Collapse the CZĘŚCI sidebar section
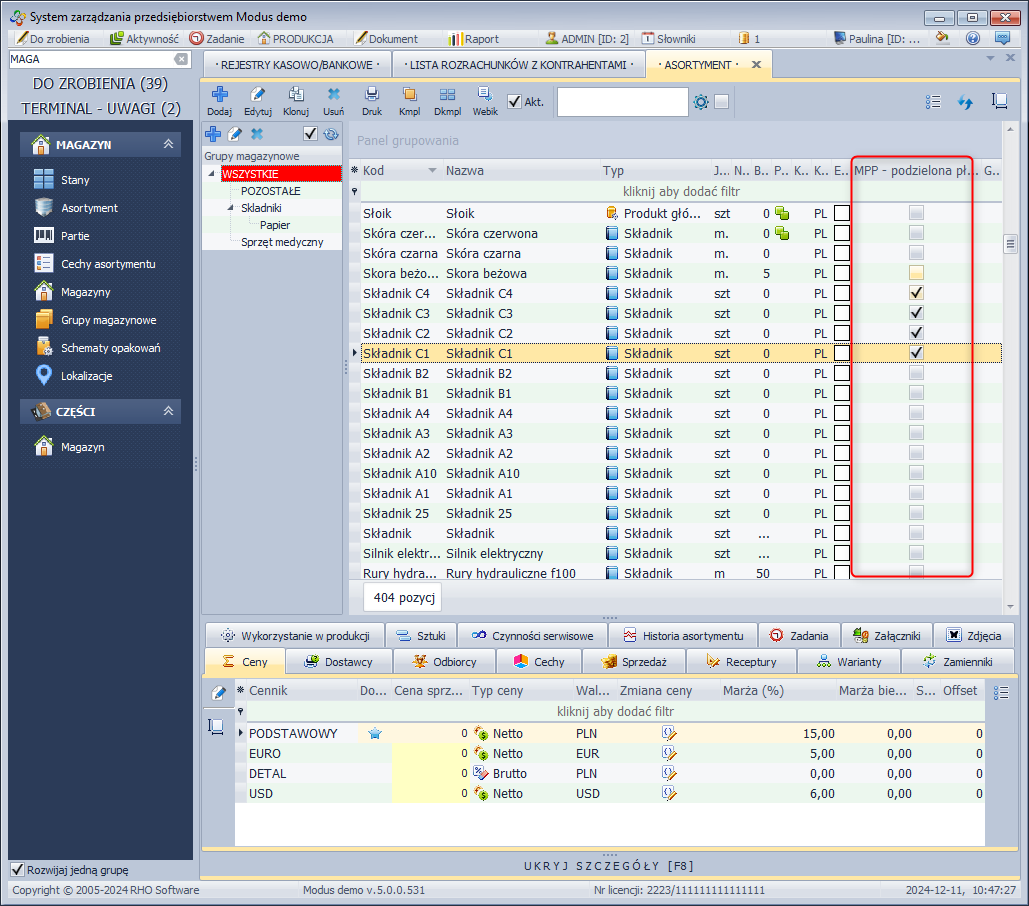The width and height of the screenshot is (1029, 906). (x=168, y=411)
